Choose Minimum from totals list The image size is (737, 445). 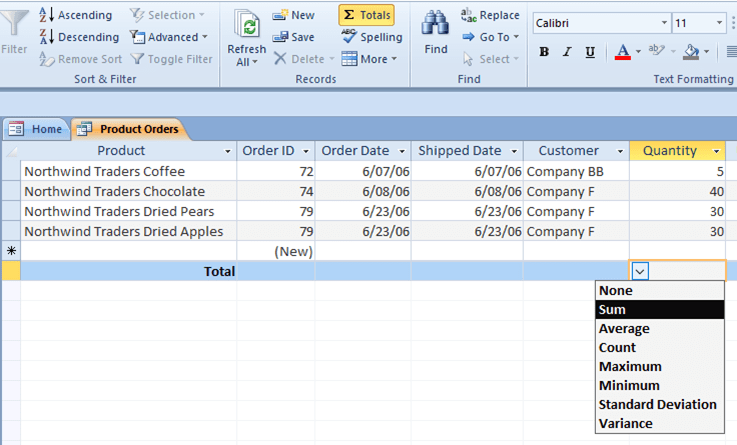coord(659,385)
